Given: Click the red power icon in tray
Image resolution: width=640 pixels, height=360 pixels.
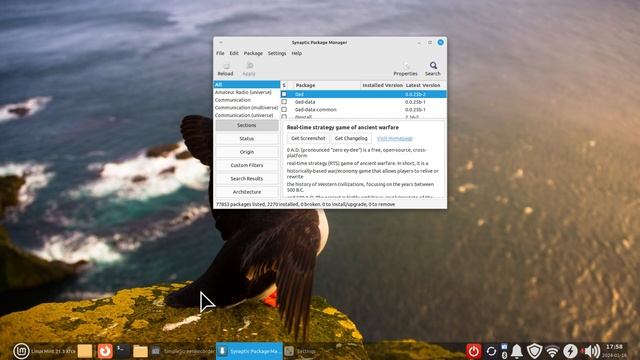Looking at the screenshot, I should coord(473,351).
